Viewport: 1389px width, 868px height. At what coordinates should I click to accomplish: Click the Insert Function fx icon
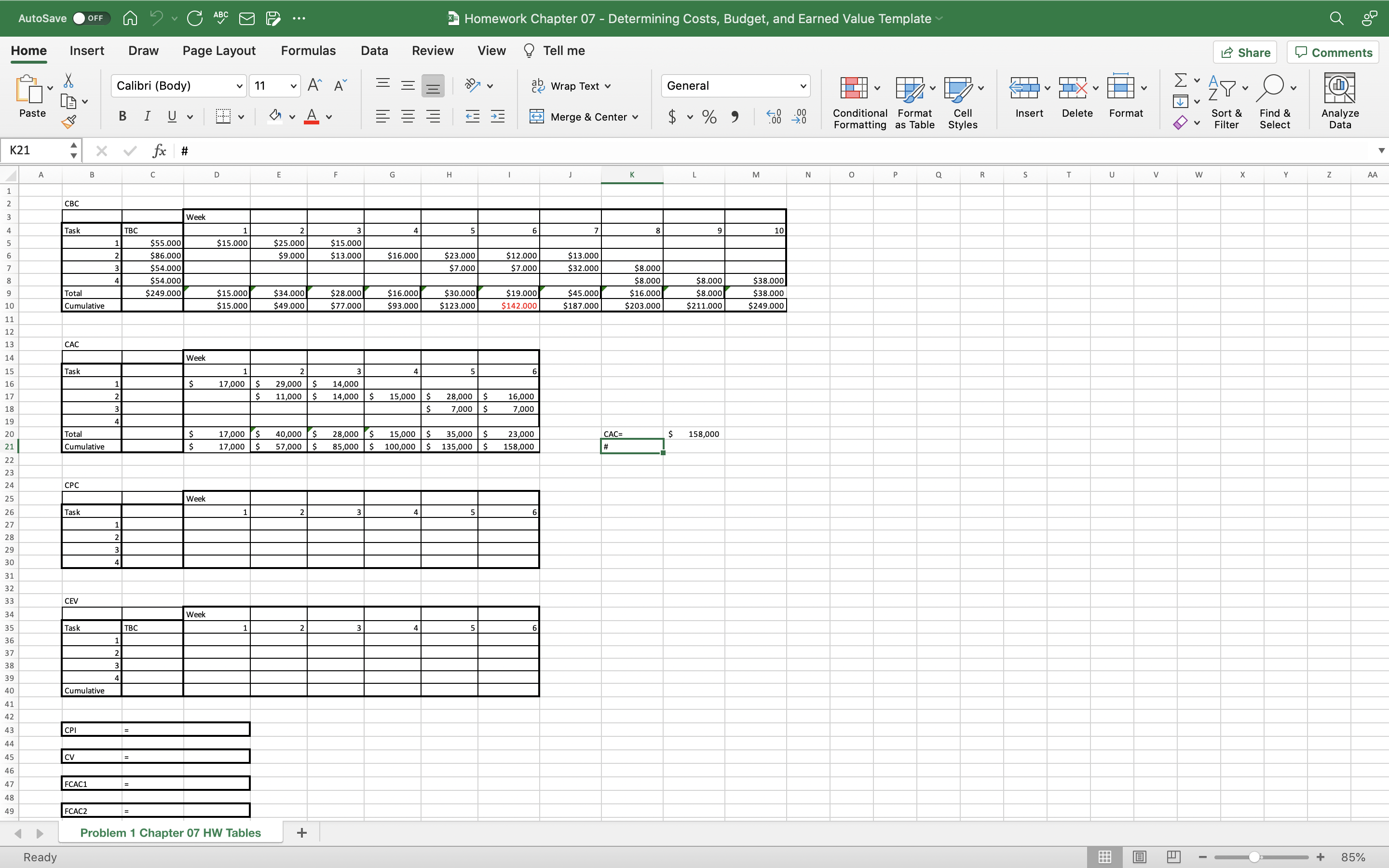(159, 150)
